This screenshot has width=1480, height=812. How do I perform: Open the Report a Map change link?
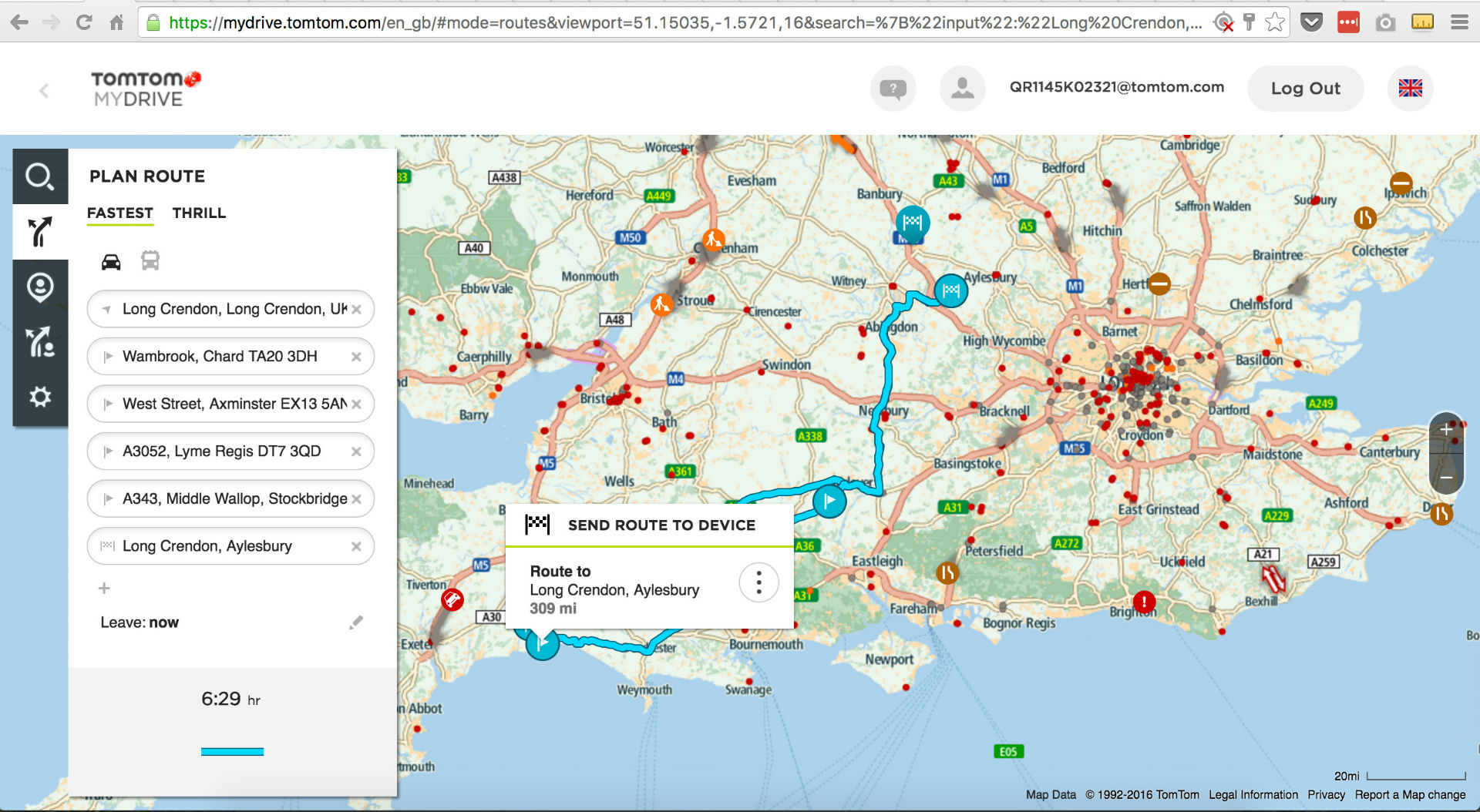(1411, 795)
